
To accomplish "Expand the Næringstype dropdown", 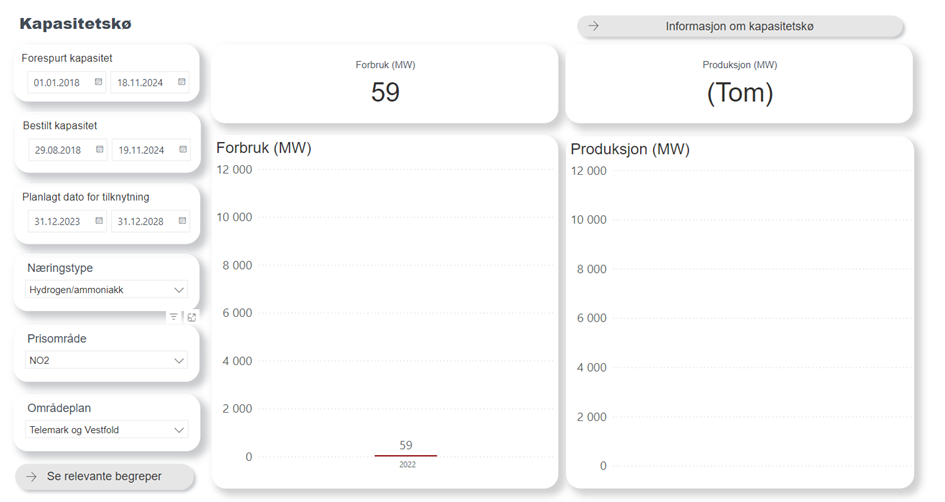I will [x=179, y=290].
